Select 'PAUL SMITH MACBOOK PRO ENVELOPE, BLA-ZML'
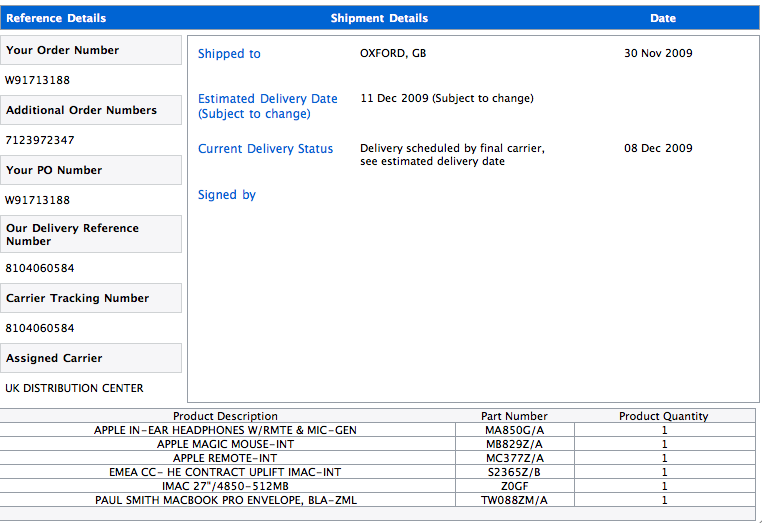 [x=225, y=500]
